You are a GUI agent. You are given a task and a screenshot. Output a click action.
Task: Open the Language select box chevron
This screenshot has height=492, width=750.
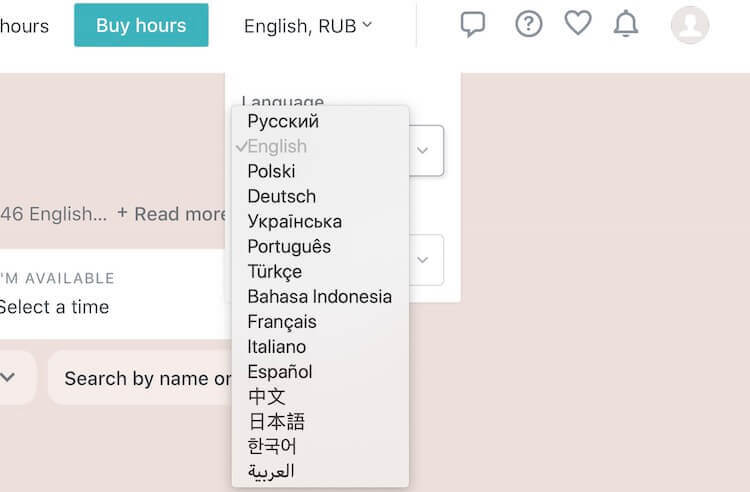click(423, 150)
